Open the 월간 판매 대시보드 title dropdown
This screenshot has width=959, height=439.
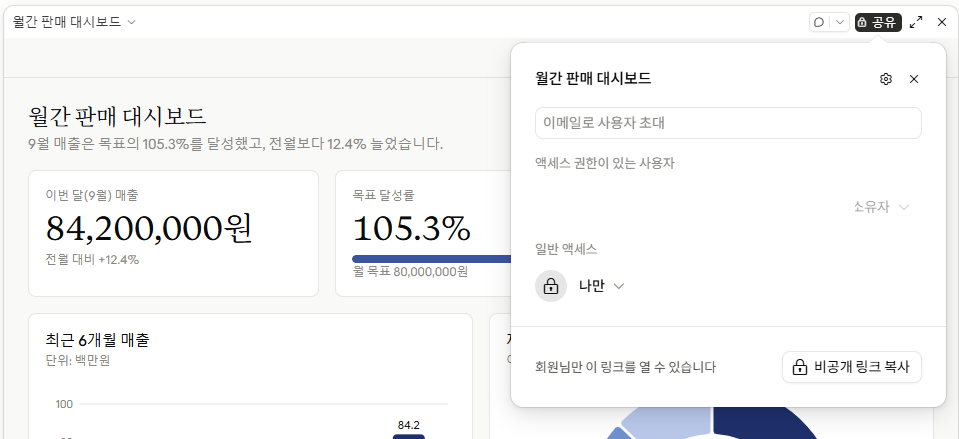[x=74, y=22]
